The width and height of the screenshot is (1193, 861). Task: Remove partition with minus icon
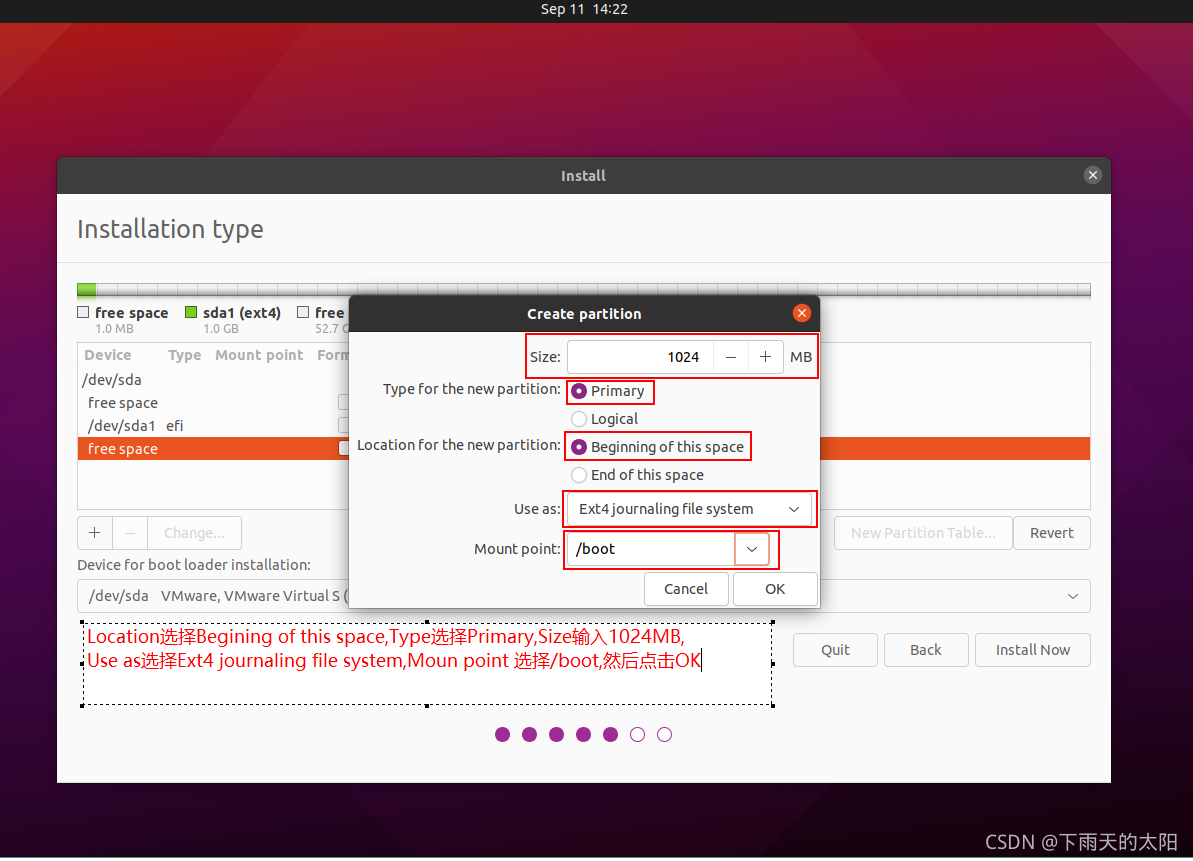pos(130,532)
